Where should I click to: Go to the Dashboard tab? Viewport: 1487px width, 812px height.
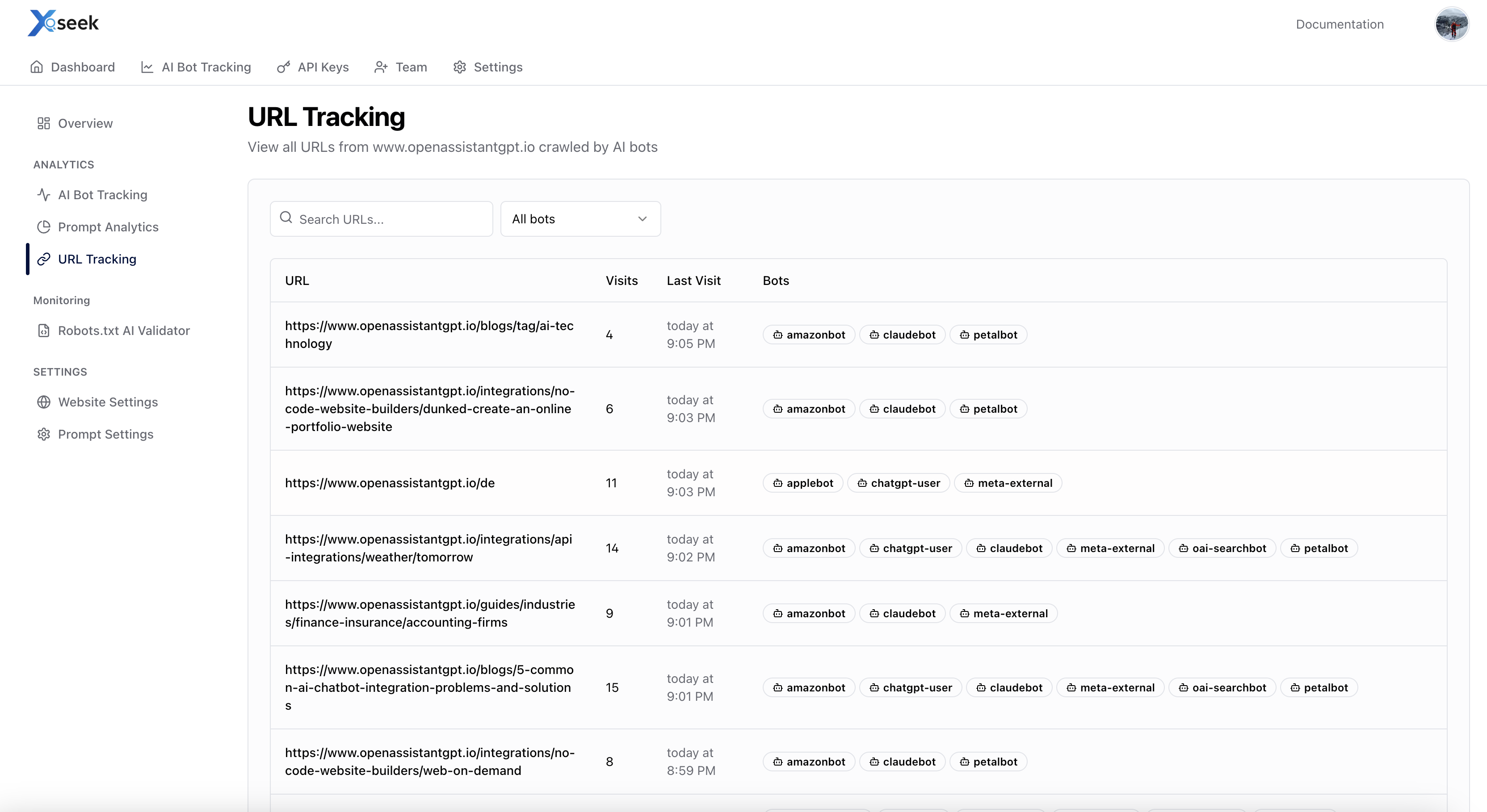(x=72, y=67)
